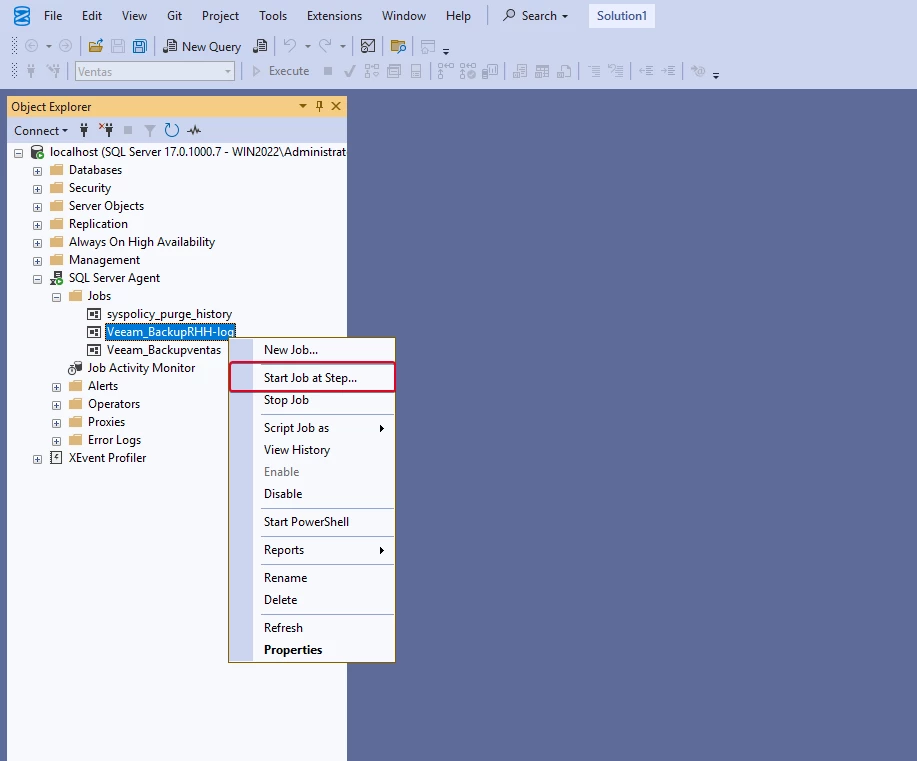Click the Find in Files folder icon
The width and height of the screenshot is (917, 761).
[x=398, y=46]
